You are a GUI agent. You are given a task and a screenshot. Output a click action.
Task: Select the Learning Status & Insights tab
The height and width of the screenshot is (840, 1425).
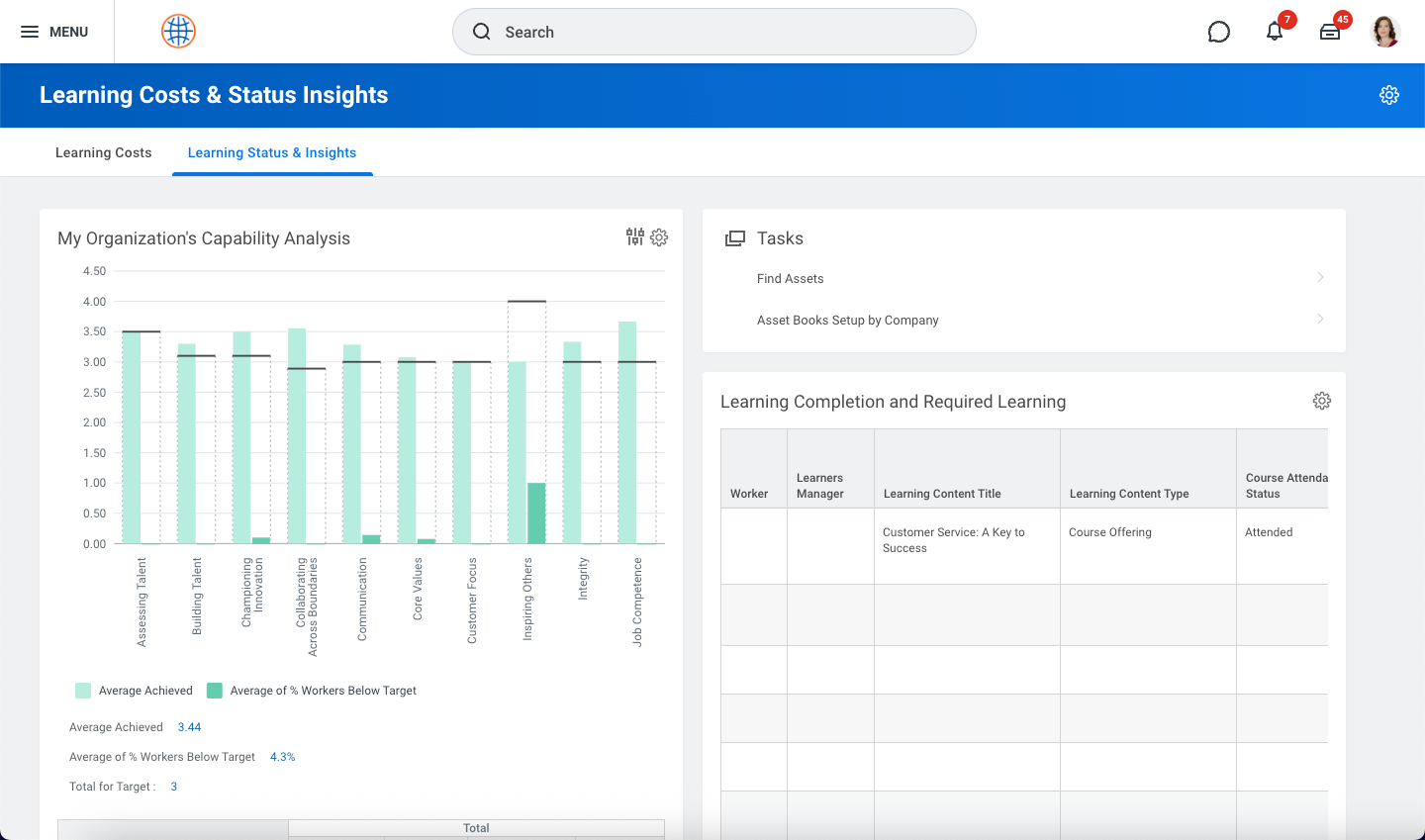(272, 152)
